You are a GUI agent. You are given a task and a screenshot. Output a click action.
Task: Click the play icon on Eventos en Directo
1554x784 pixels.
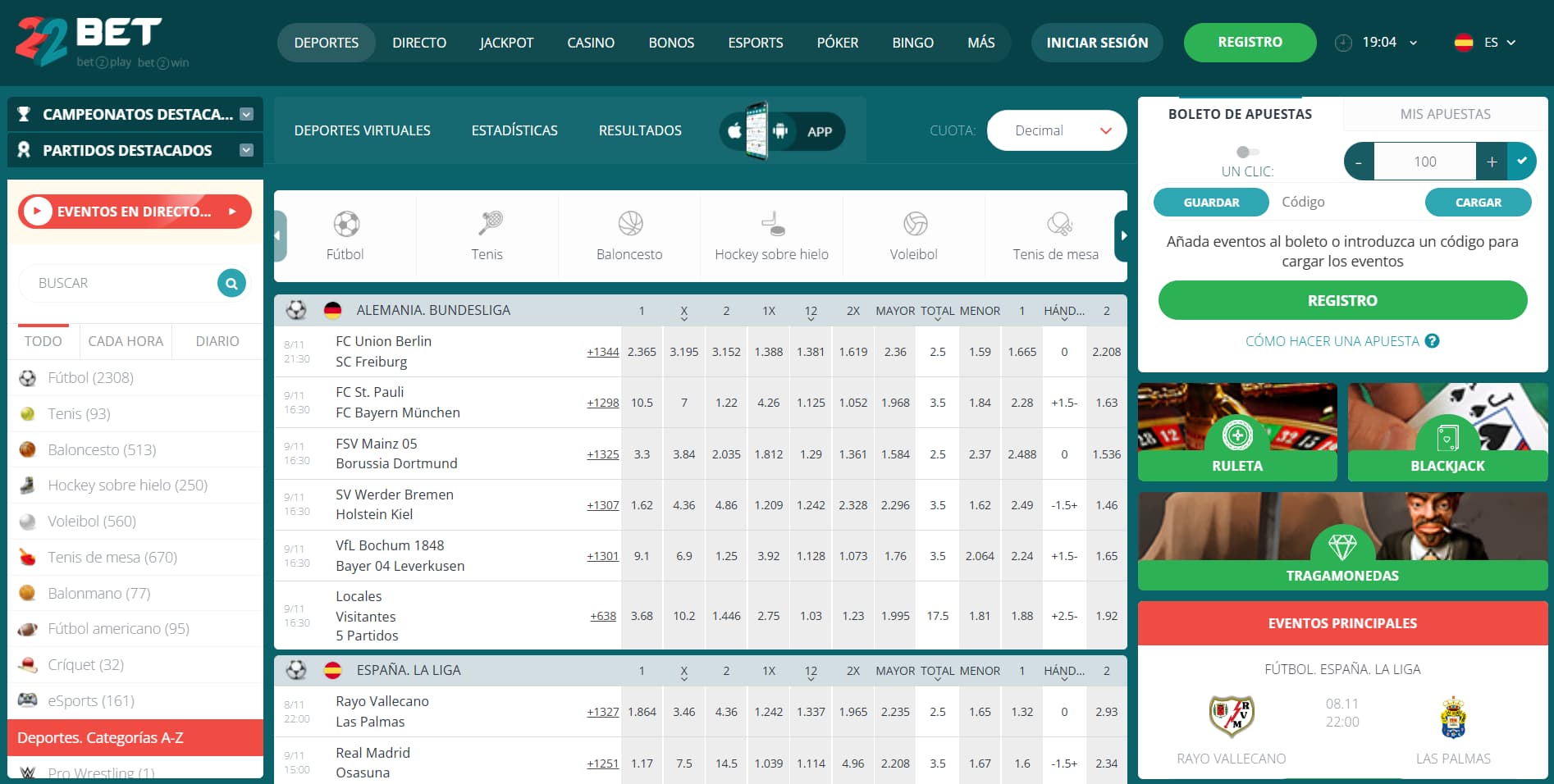(x=36, y=211)
